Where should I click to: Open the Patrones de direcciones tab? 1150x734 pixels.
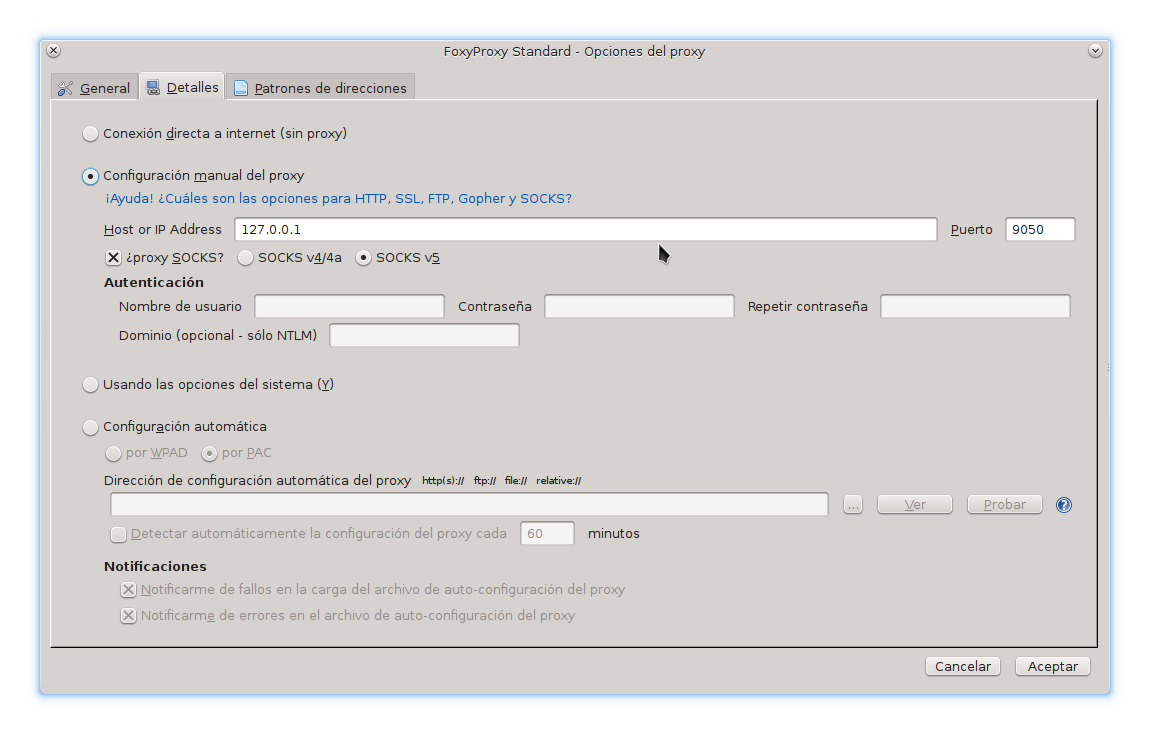pos(321,87)
